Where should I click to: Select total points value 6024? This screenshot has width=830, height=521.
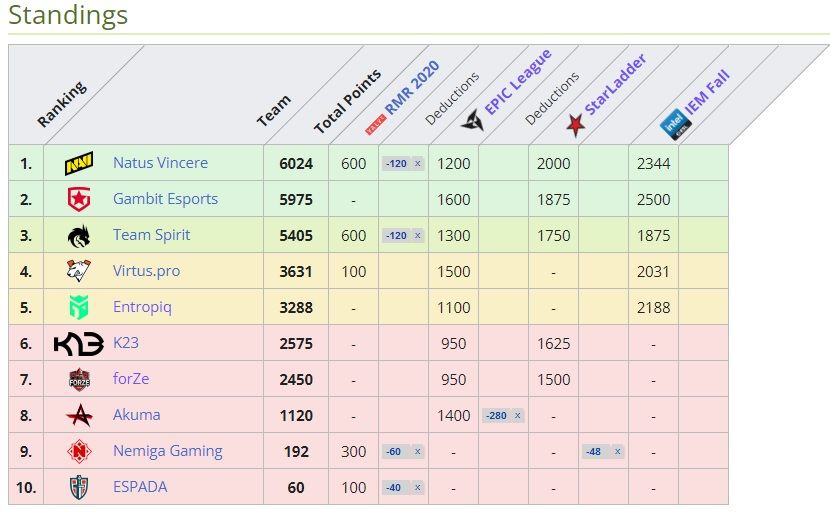pyautogui.click(x=296, y=164)
